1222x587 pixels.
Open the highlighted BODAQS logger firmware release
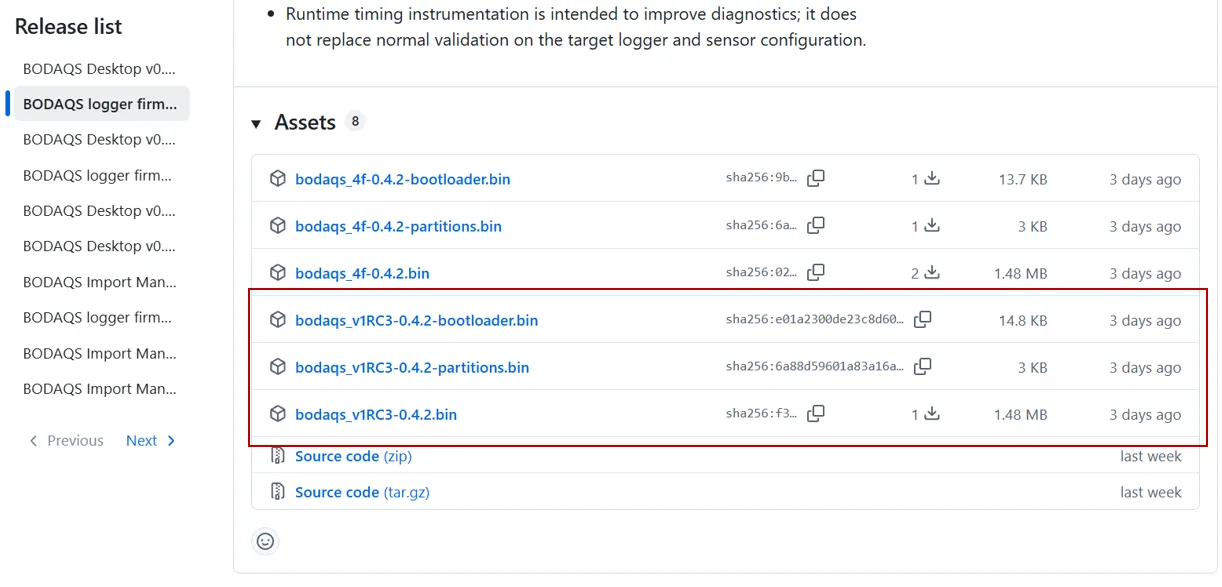click(x=100, y=104)
